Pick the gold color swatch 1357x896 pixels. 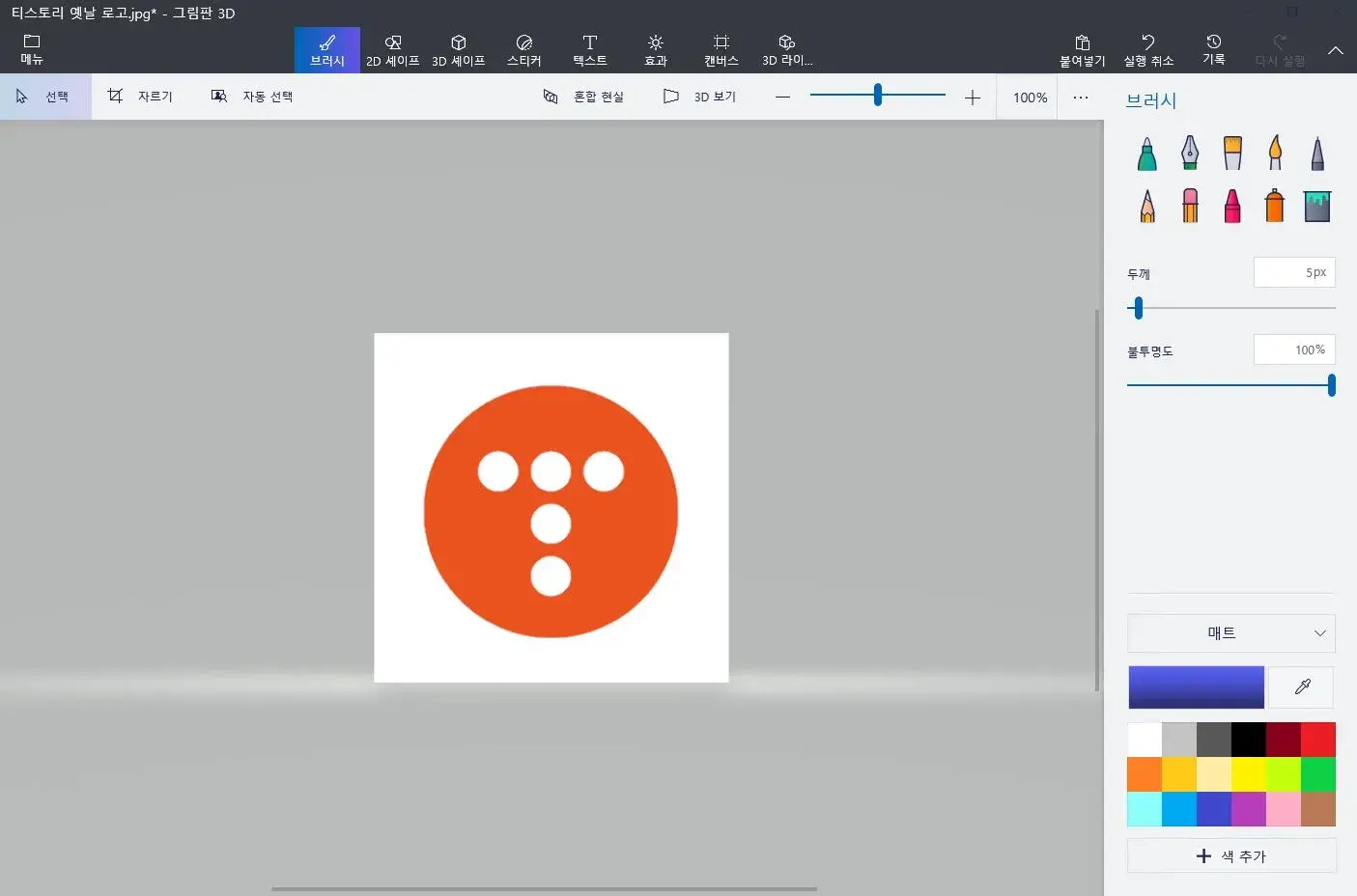tap(1179, 774)
